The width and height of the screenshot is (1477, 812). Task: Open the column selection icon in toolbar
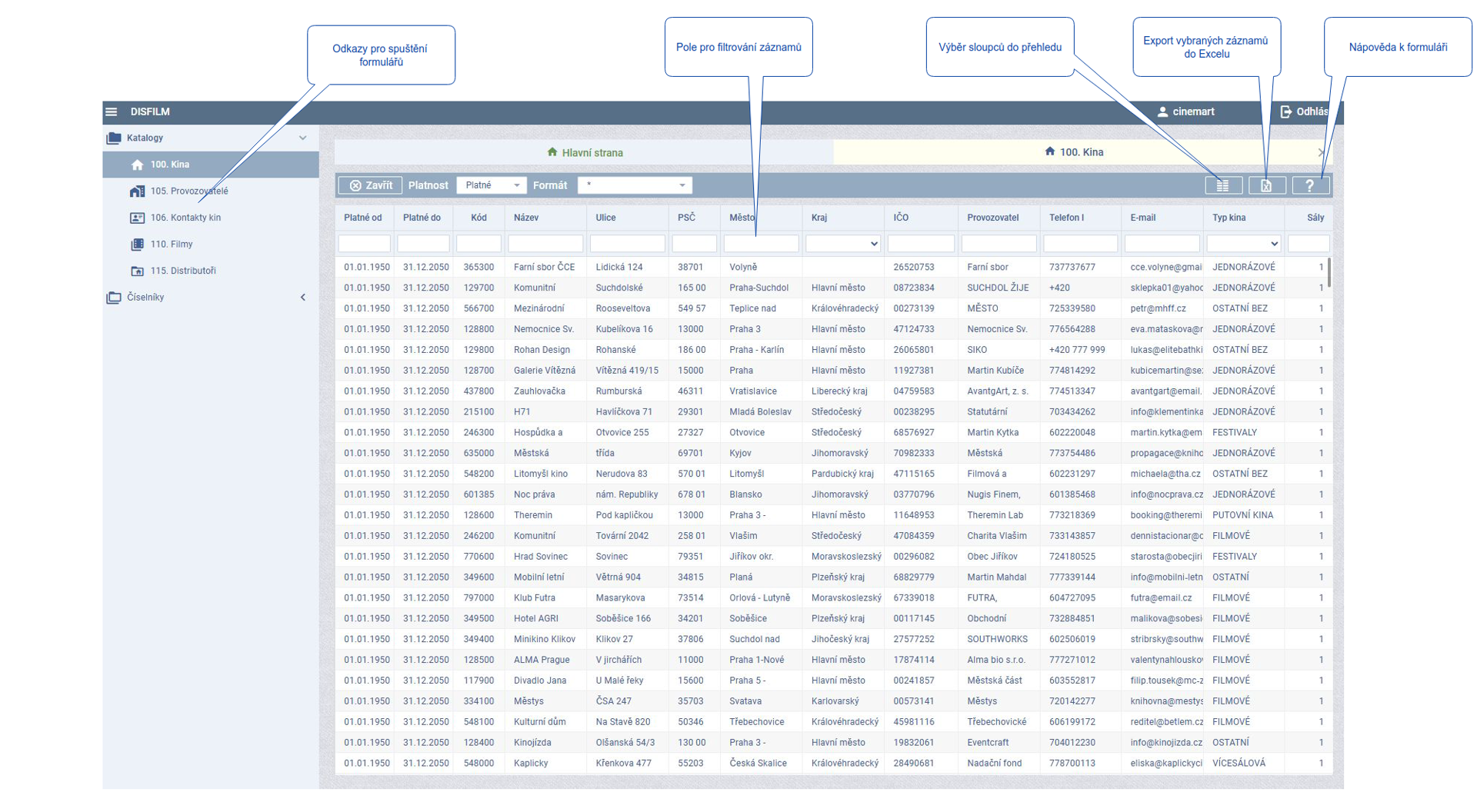[1222, 186]
